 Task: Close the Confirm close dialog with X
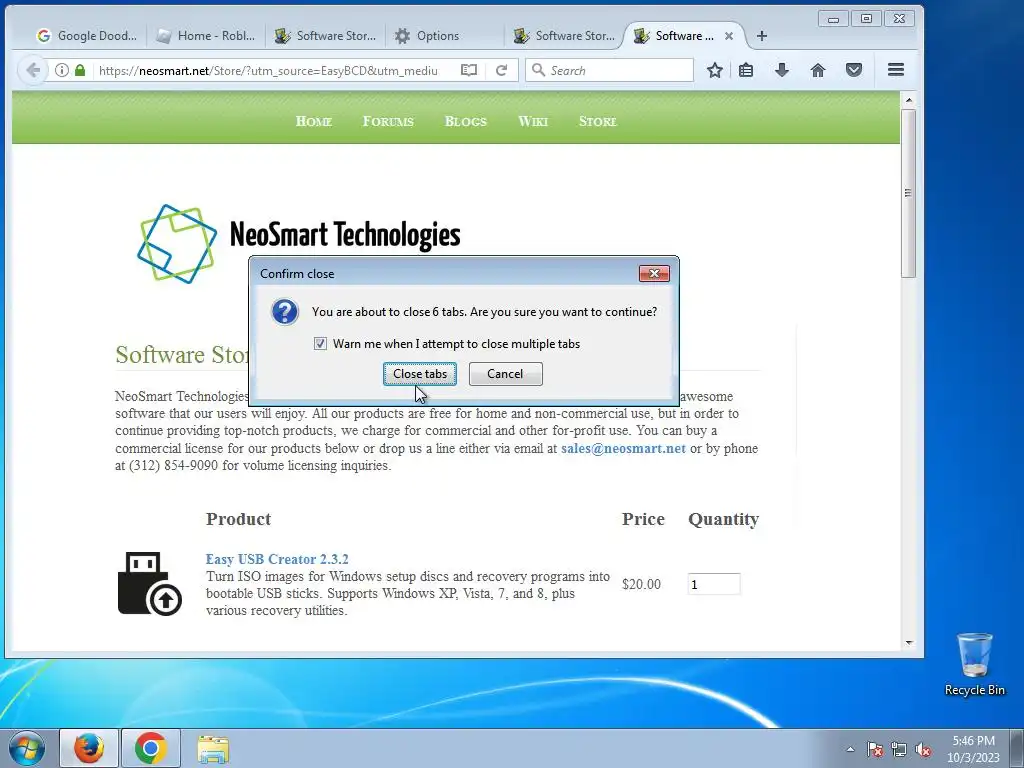coord(654,273)
